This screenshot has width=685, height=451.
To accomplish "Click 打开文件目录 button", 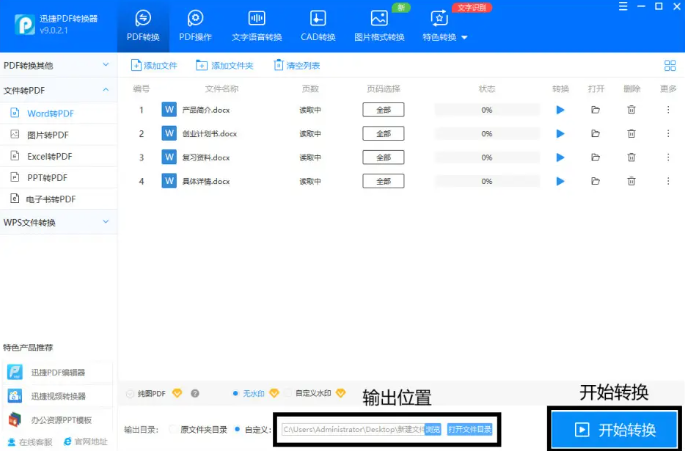I will pos(470,430).
